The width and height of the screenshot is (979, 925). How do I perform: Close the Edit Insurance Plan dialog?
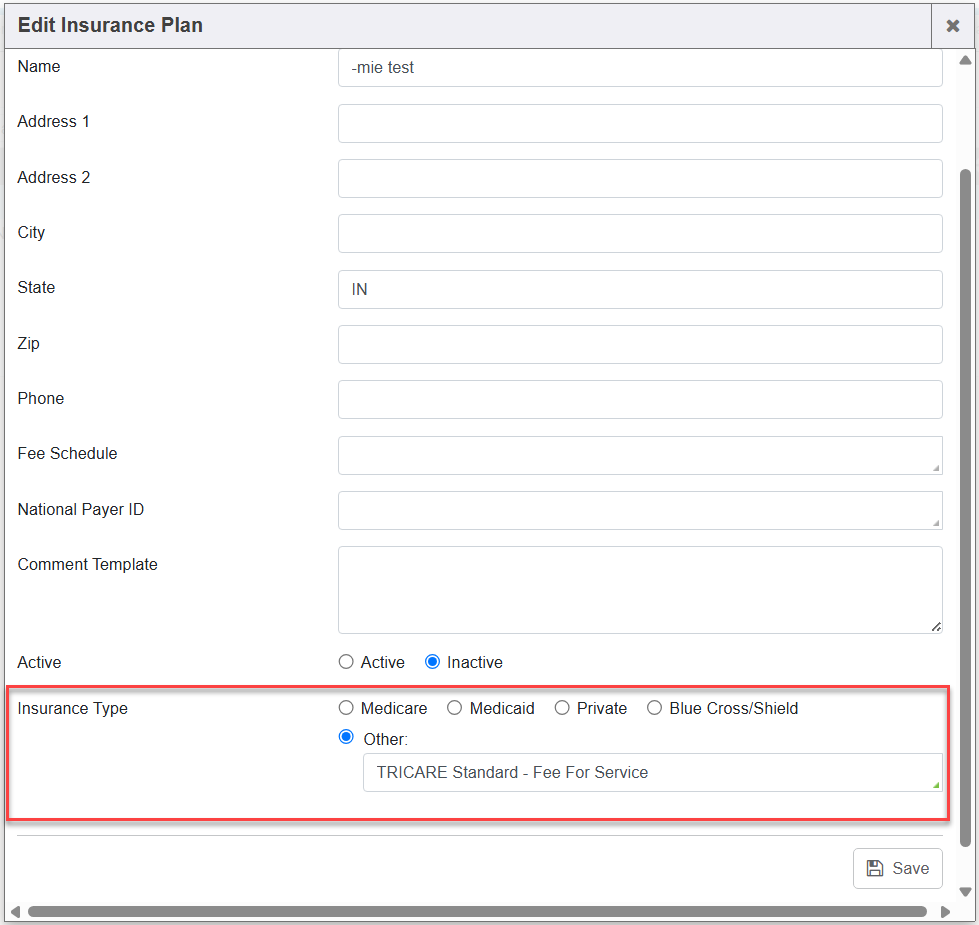pyautogui.click(x=952, y=26)
